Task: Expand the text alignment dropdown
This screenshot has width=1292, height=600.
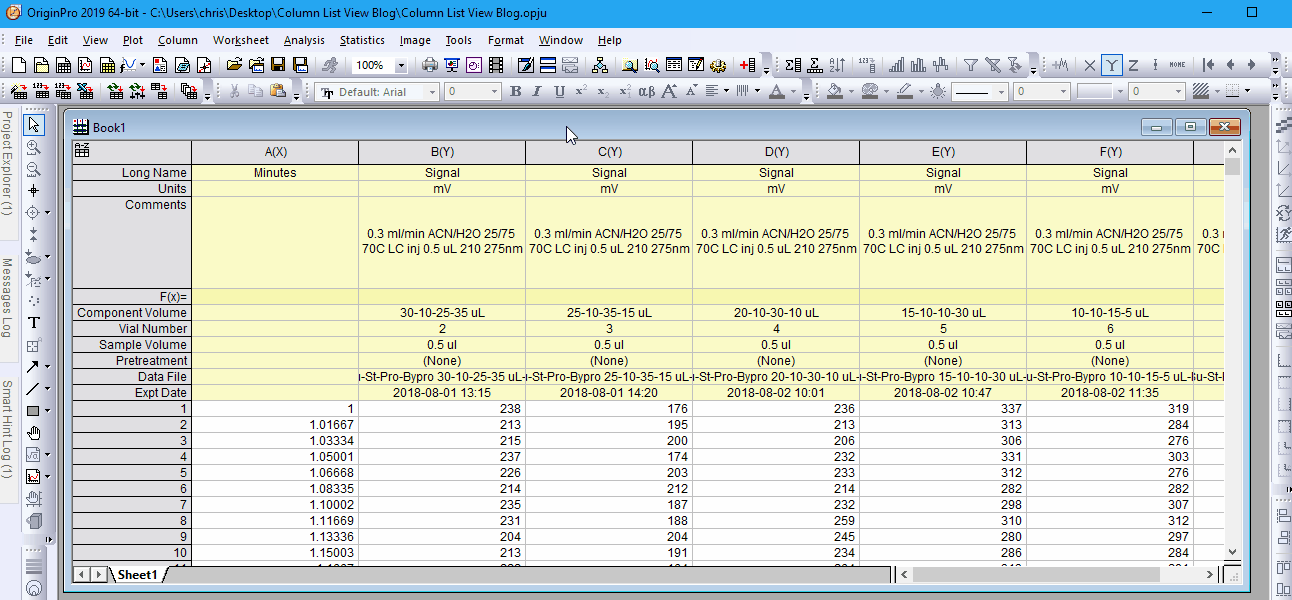Action: tap(726, 91)
